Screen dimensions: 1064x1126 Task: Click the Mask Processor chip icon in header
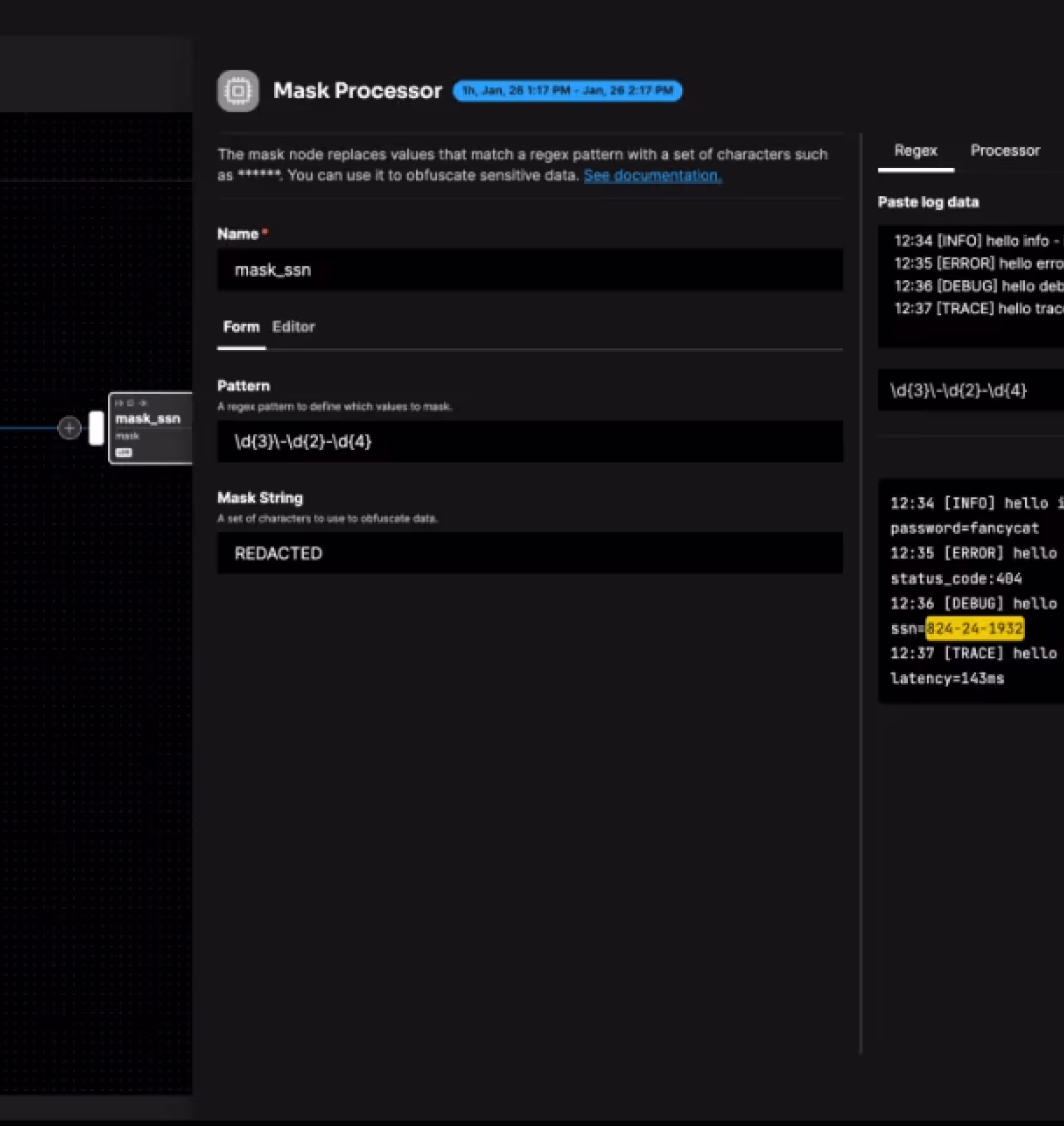(x=237, y=90)
